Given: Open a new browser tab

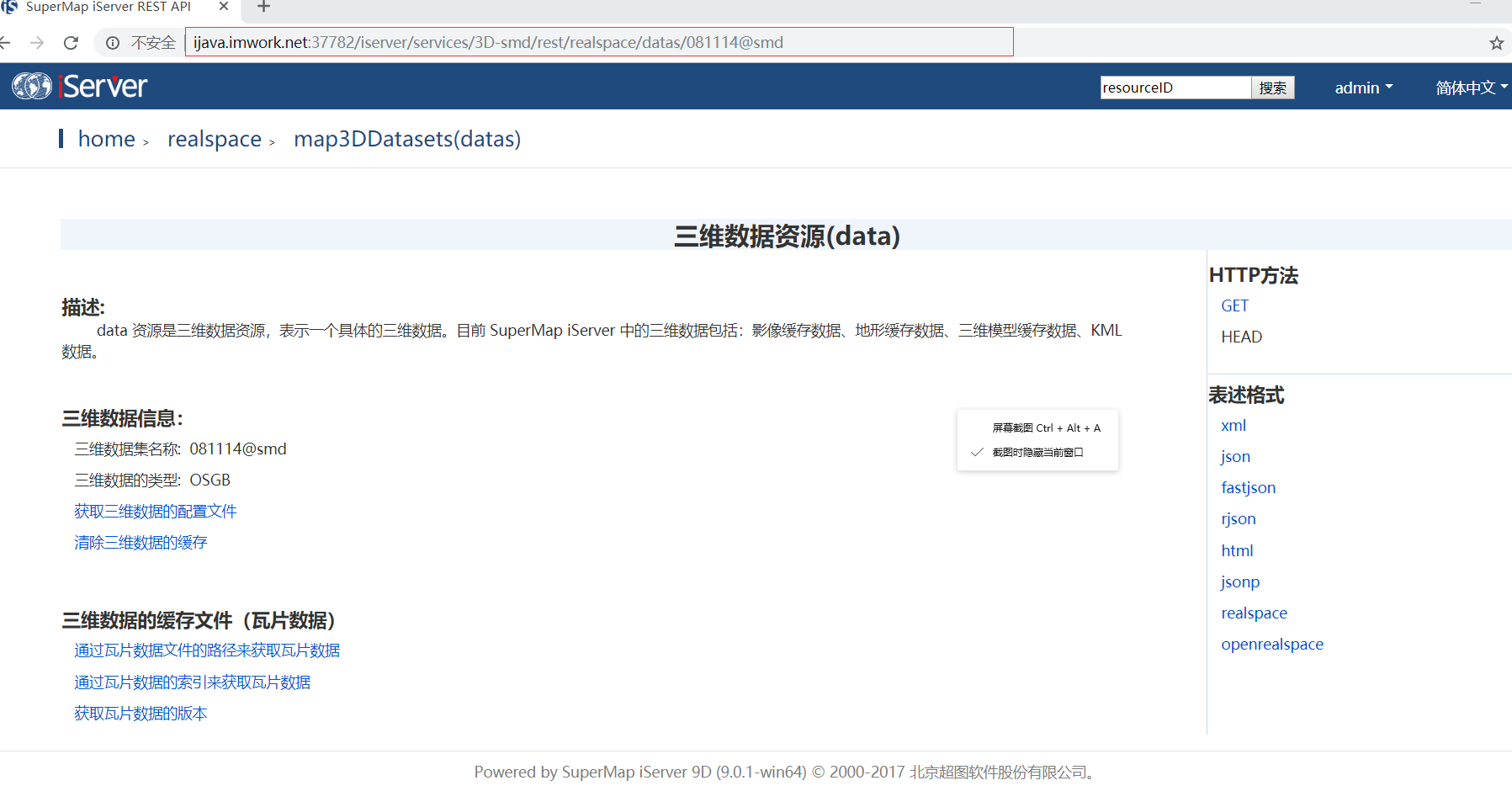Looking at the screenshot, I should pyautogui.click(x=263, y=8).
